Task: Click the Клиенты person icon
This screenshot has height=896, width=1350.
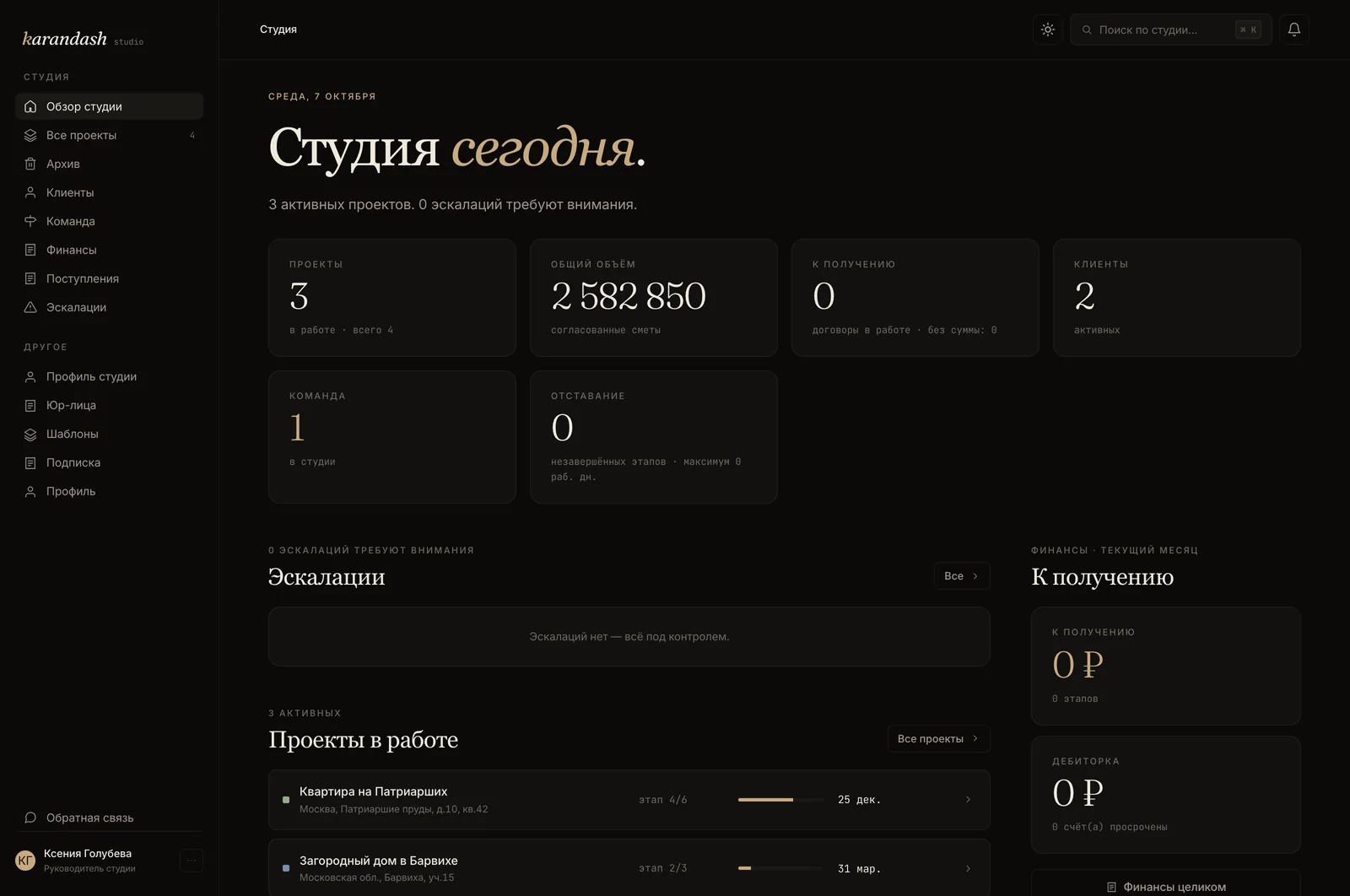Action: [x=30, y=192]
